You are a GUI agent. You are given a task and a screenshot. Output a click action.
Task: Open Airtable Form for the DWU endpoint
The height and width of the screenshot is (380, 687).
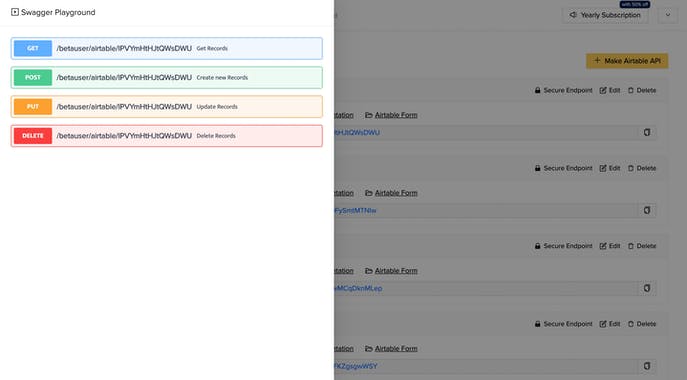[x=391, y=115]
